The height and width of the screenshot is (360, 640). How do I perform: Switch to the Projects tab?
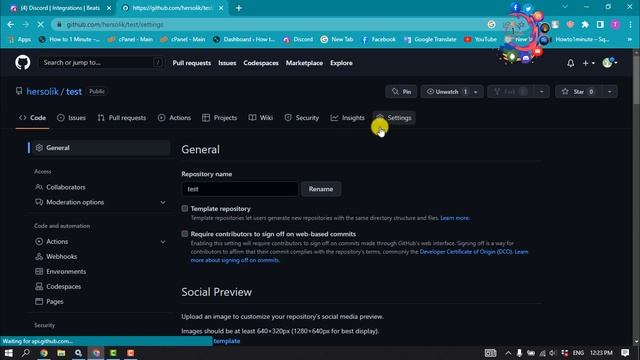coord(220,118)
